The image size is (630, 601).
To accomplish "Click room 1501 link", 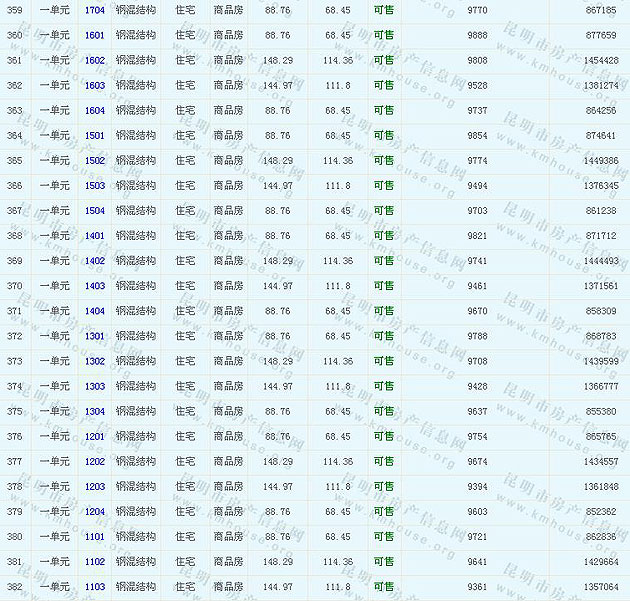I will click(95, 135).
